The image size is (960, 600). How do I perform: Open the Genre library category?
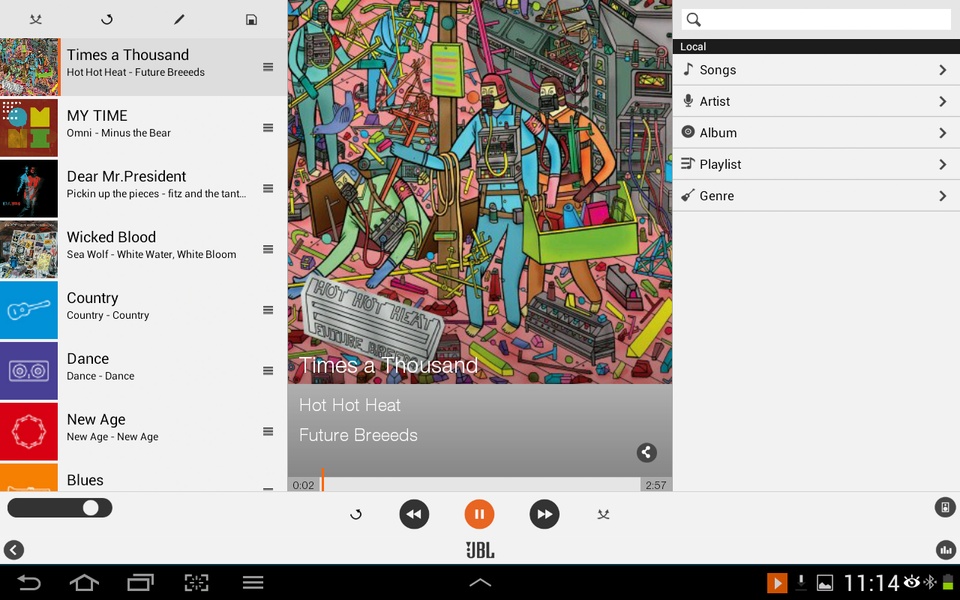tap(816, 196)
